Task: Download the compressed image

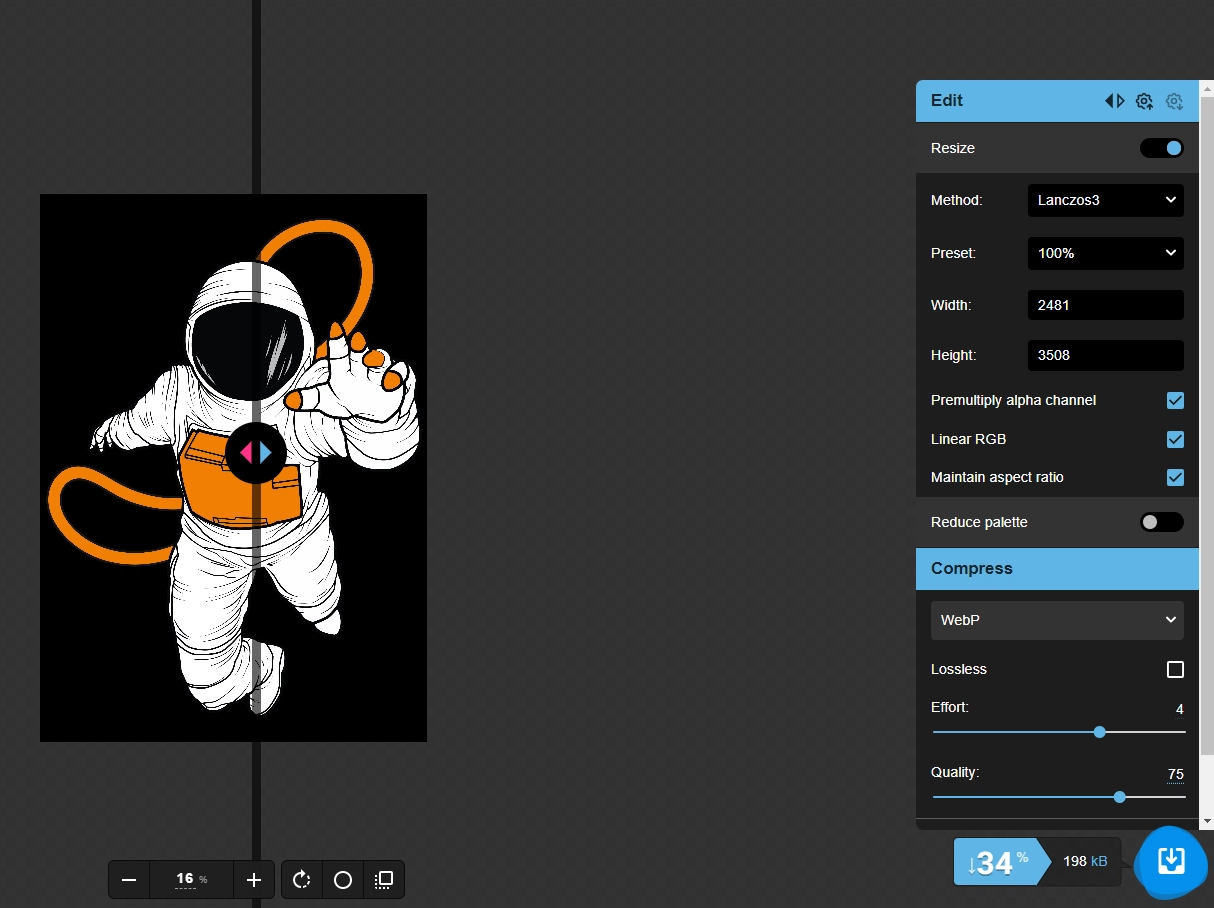Action: (1170, 861)
